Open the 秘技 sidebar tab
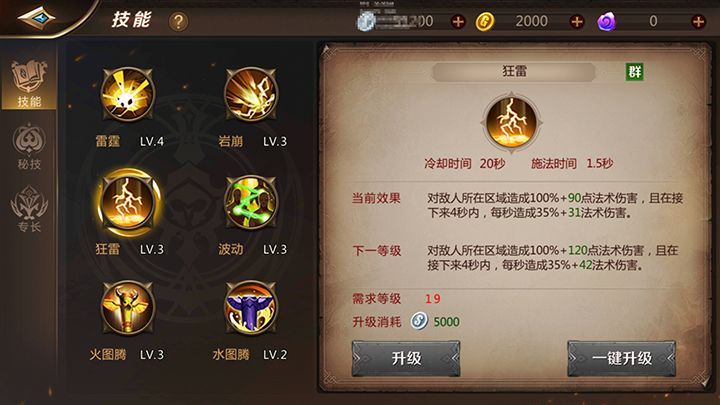The image size is (720, 405). coord(29,147)
